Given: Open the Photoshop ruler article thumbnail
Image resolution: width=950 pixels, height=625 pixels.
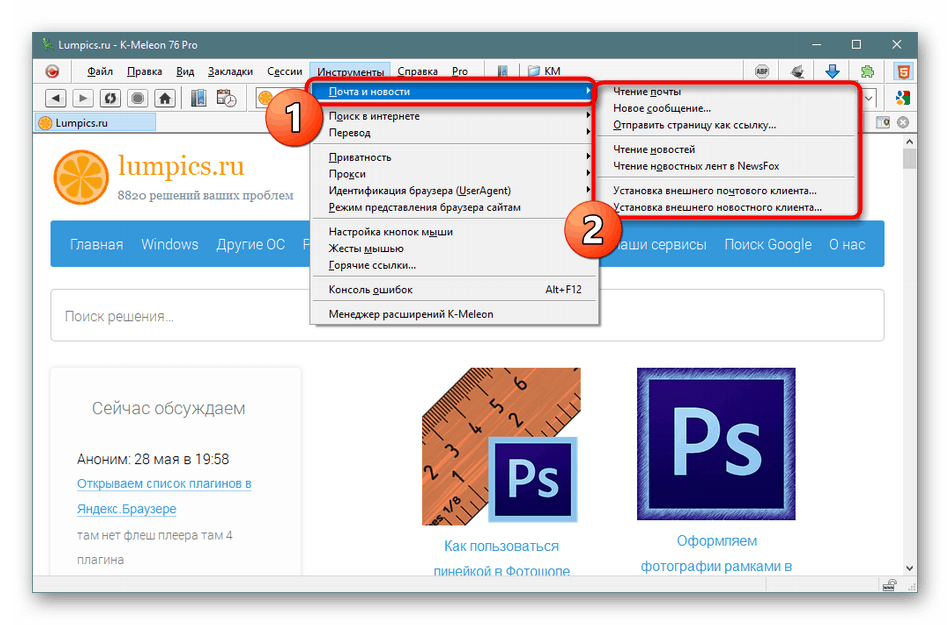Looking at the screenshot, I should tap(501, 446).
